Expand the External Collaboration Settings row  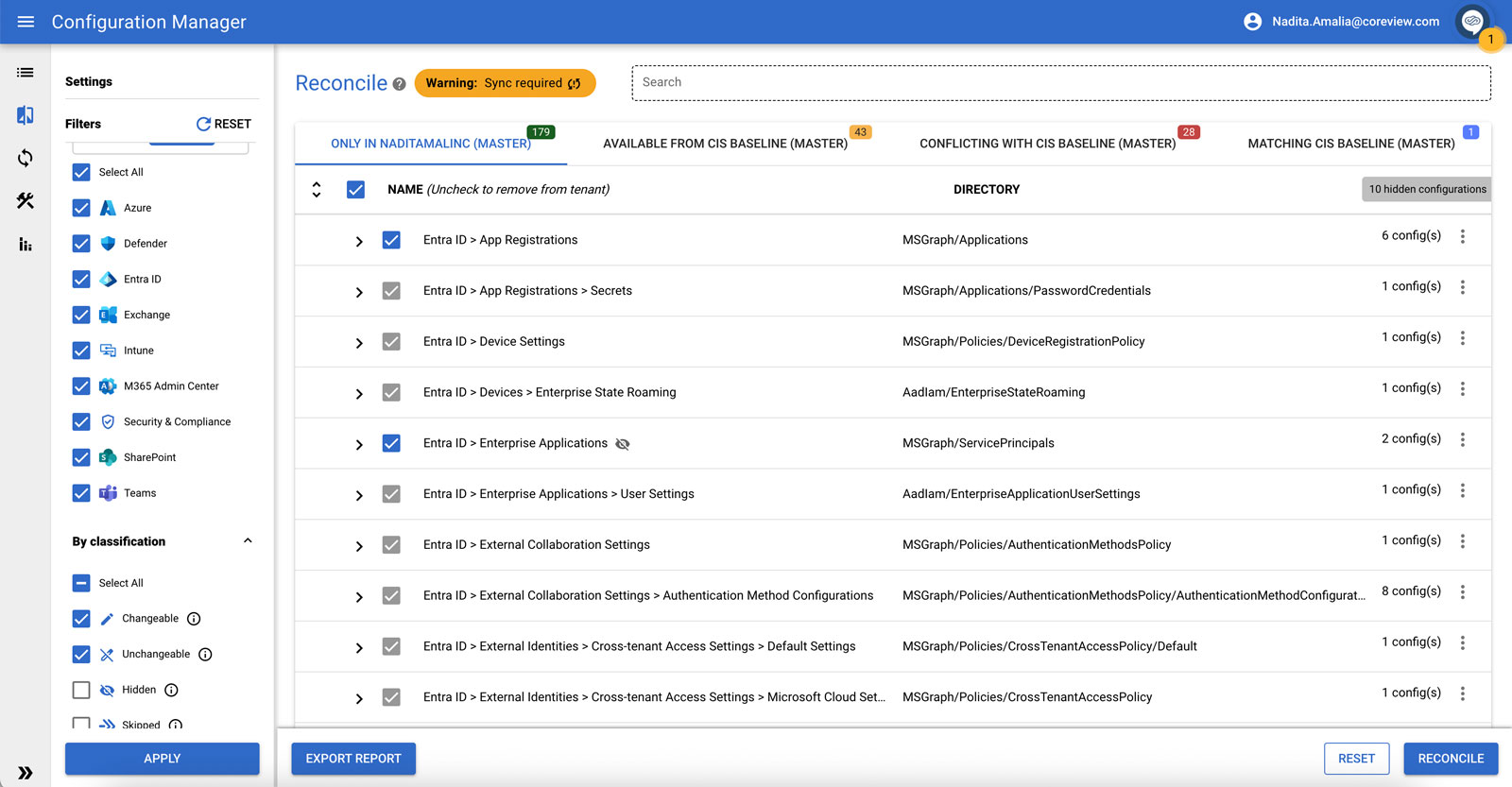[359, 547]
